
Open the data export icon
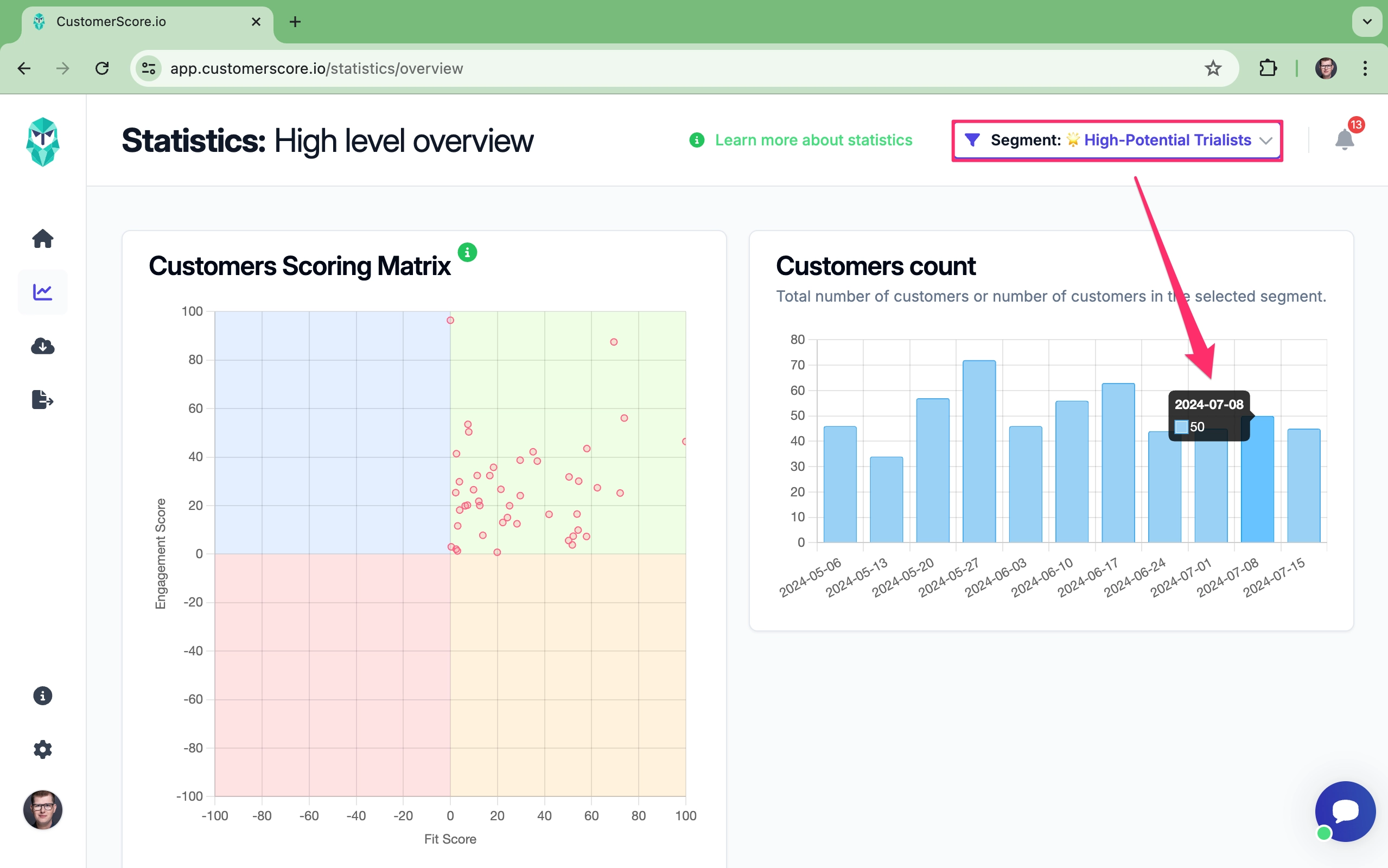click(x=42, y=400)
